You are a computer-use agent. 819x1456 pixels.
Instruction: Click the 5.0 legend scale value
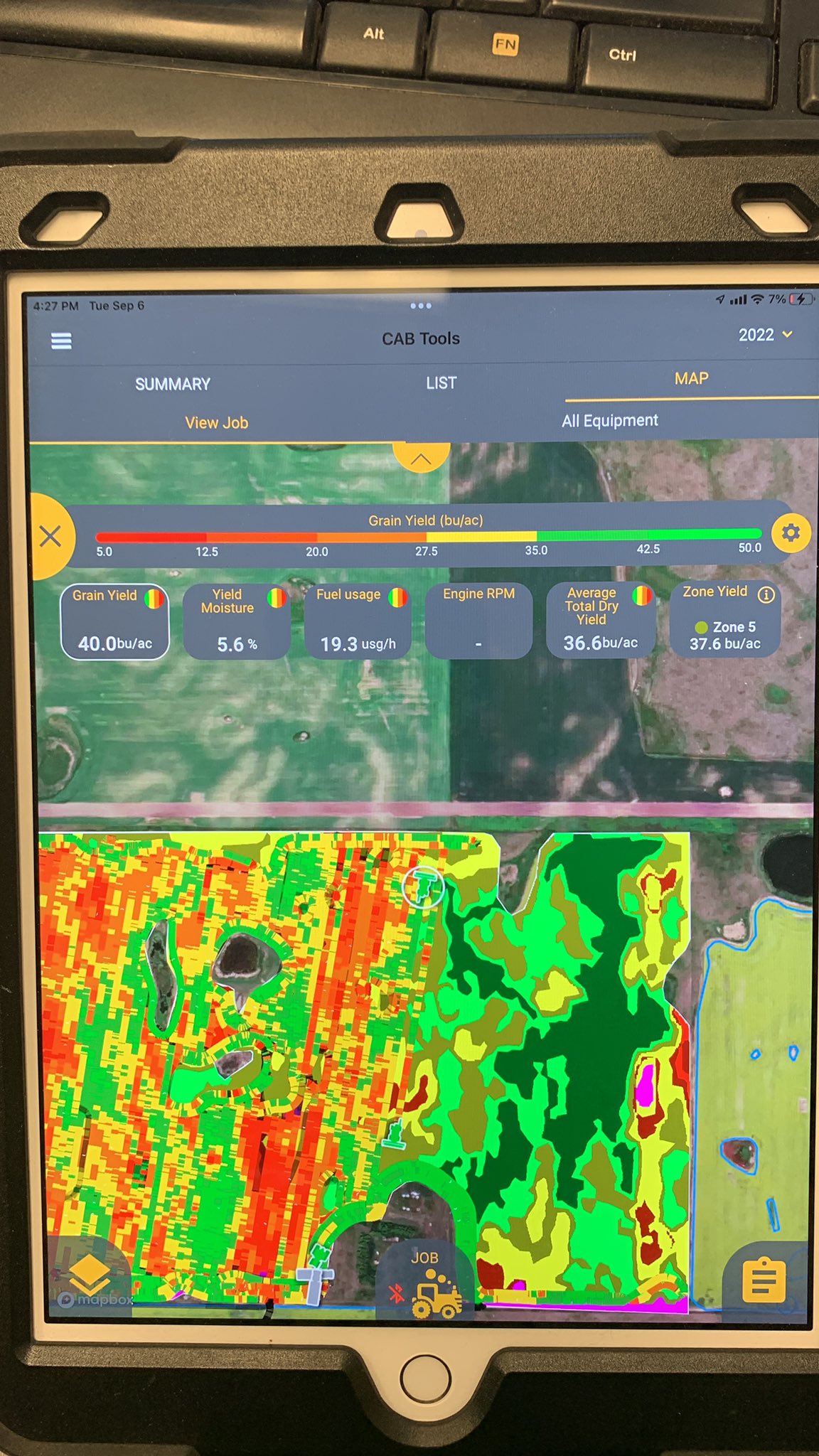pos(105,552)
